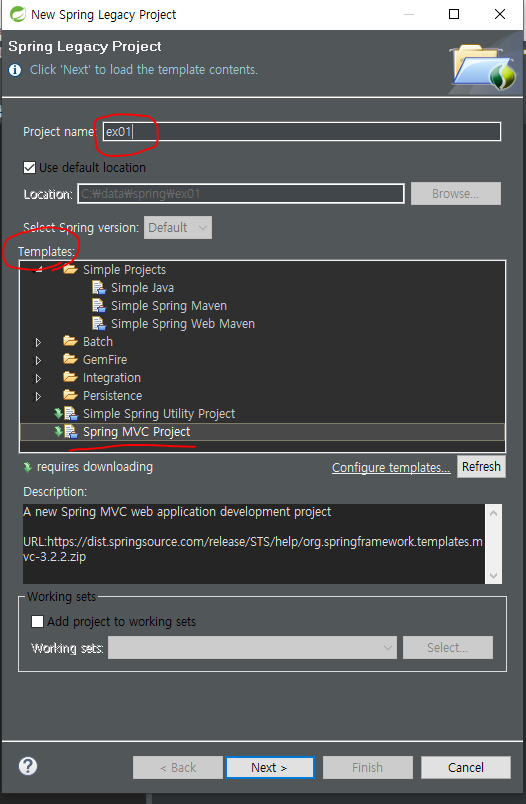Viewport: 526px width, 804px height.
Task: Toggle the Use default location checkbox
Action: pos(30,168)
